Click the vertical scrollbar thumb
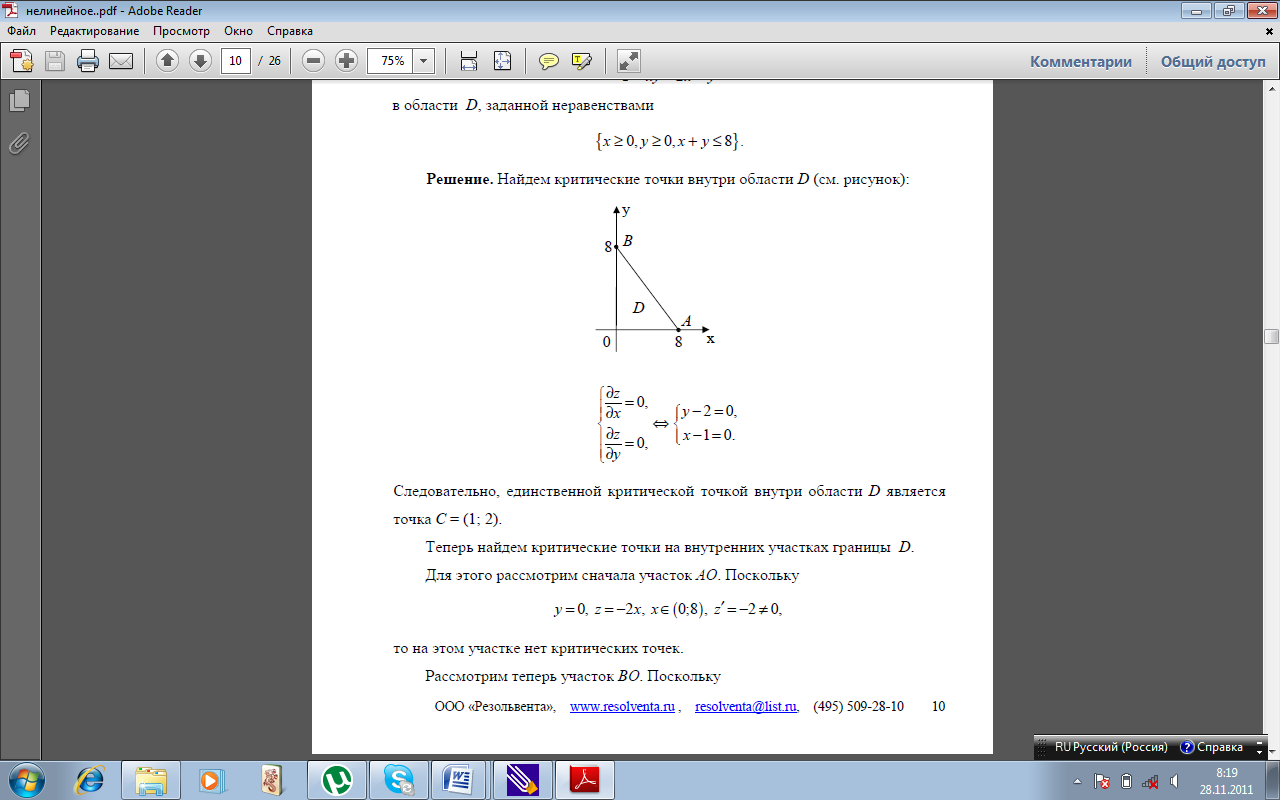Viewport: 1280px width, 800px height. [1271, 337]
